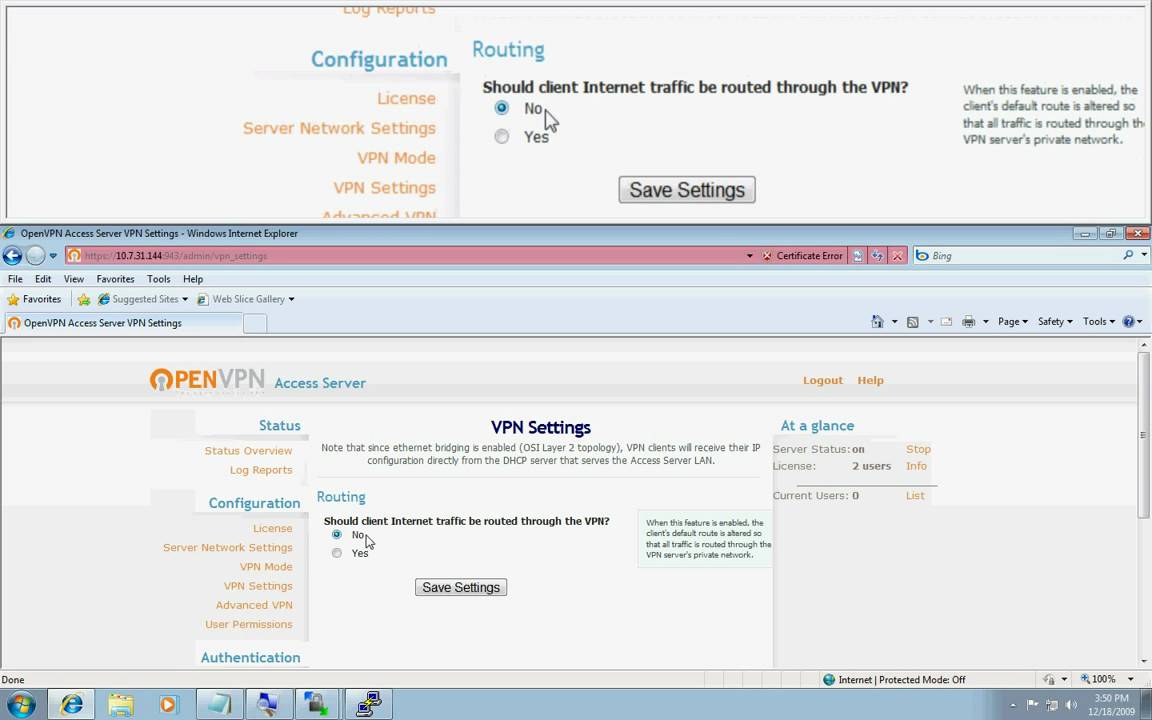Open the search provider dropdown arrow
1152x720 pixels.
pos(1144,255)
